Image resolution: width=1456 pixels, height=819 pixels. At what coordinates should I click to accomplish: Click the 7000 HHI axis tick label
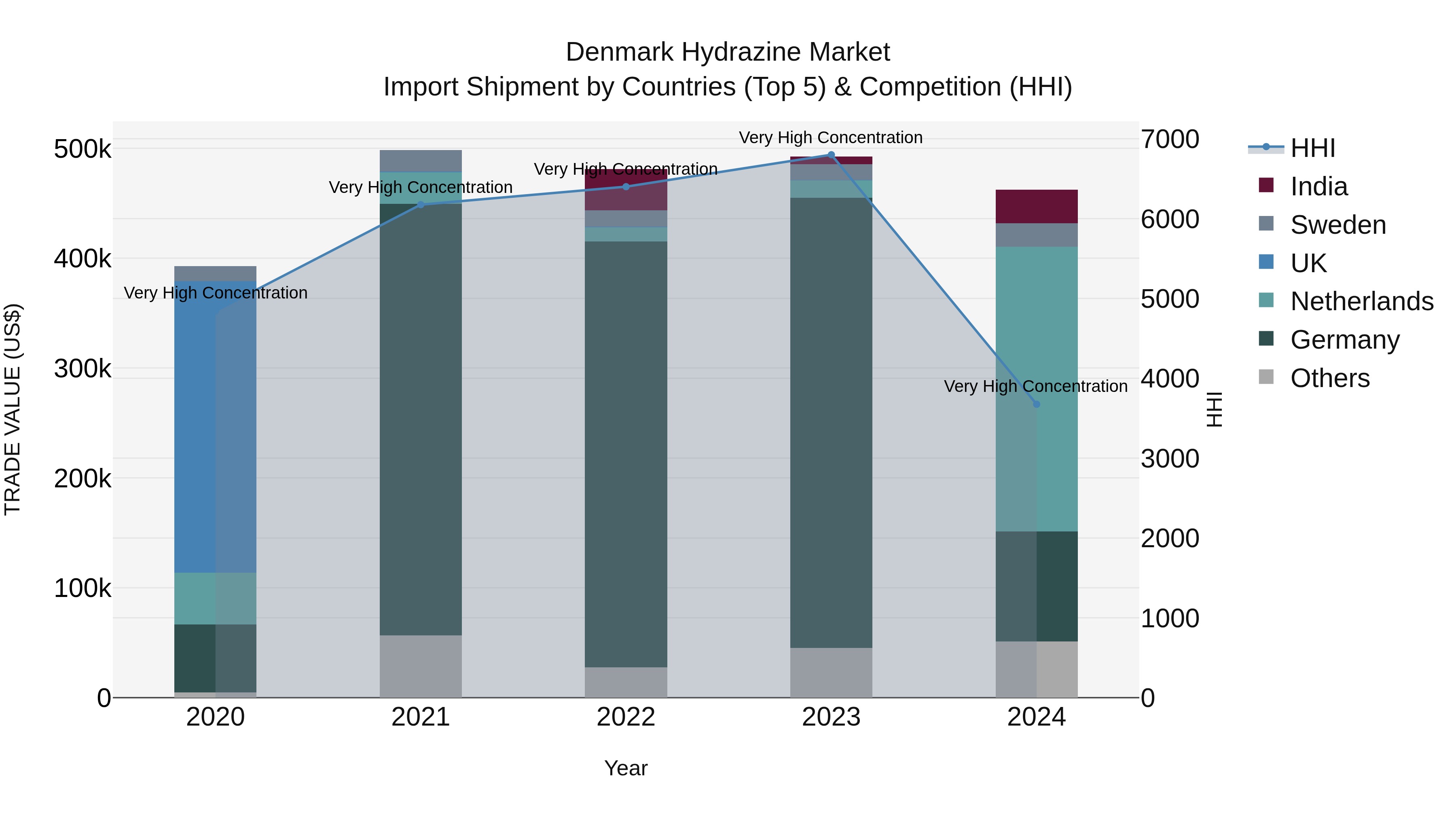(1170, 139)
